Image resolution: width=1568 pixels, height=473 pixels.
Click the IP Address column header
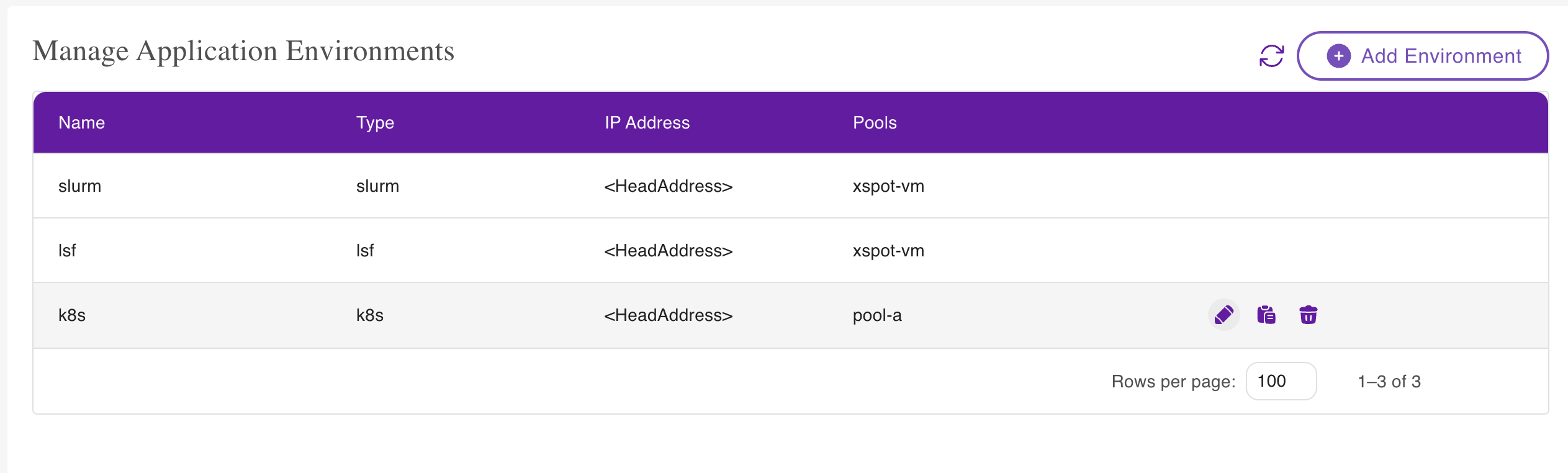tap(647, 123)
